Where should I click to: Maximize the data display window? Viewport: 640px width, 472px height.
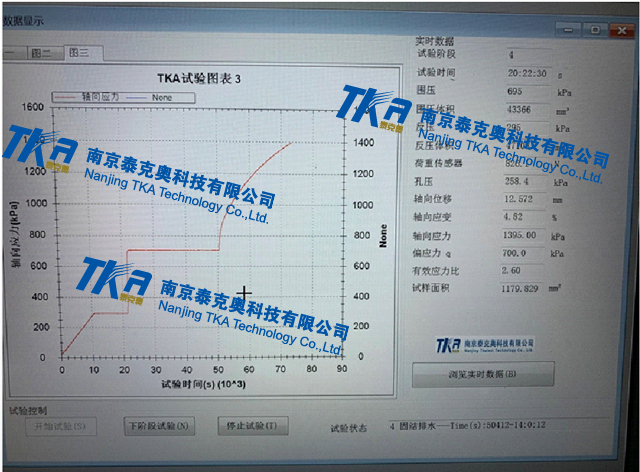click(595, 30)
